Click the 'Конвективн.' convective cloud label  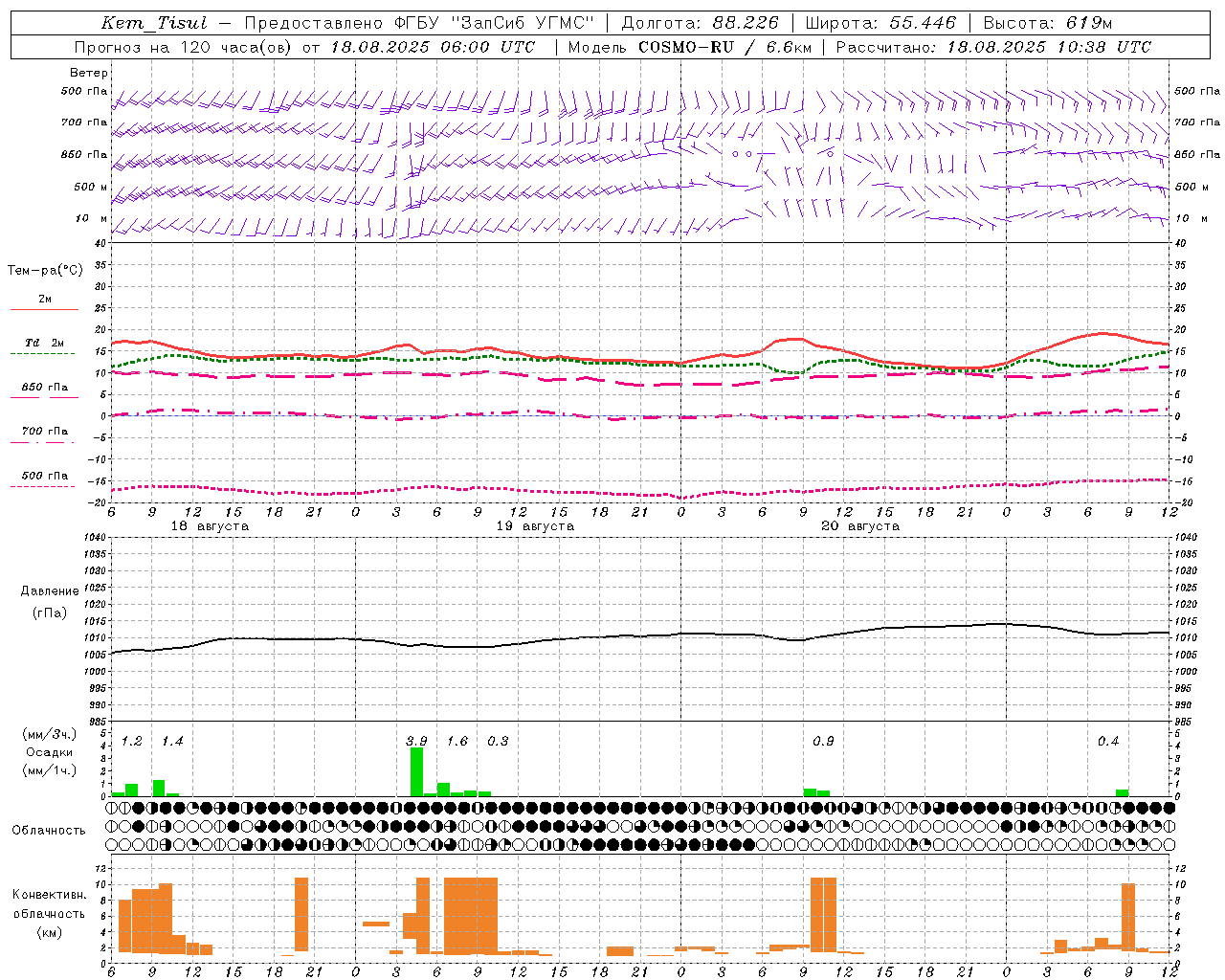(x=50, y=895)
